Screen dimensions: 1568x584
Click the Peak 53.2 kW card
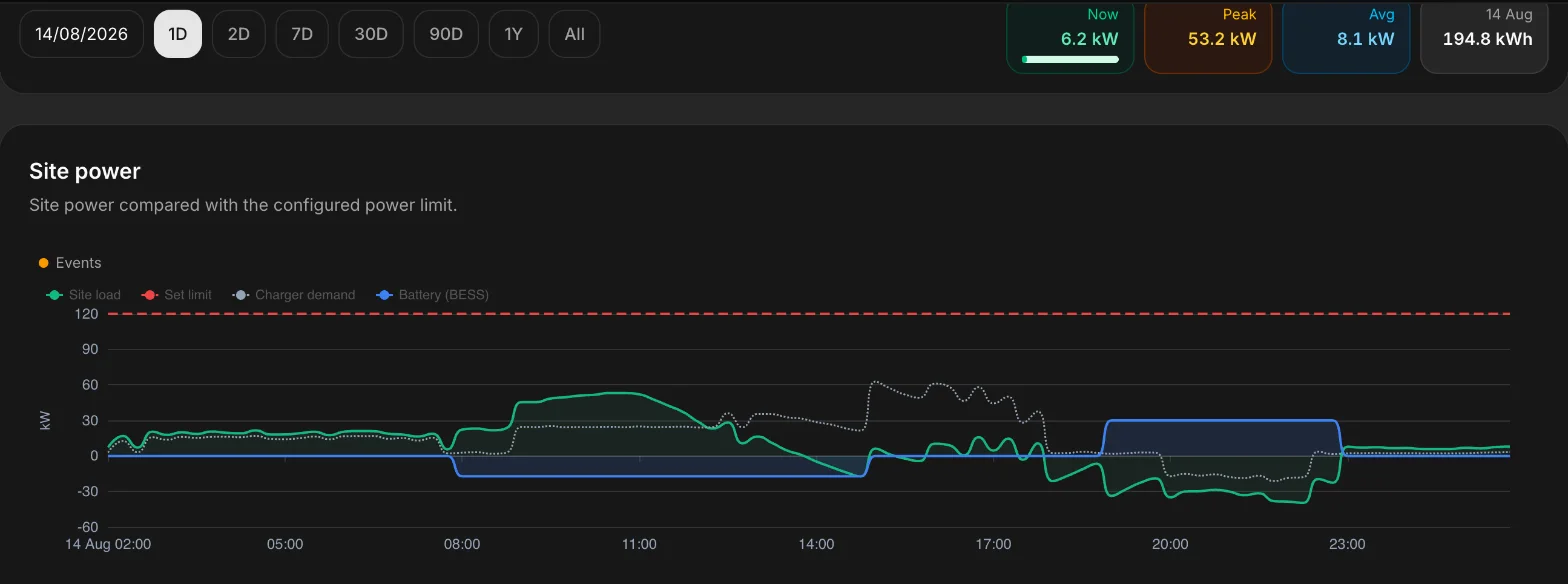click(1208, 36)
